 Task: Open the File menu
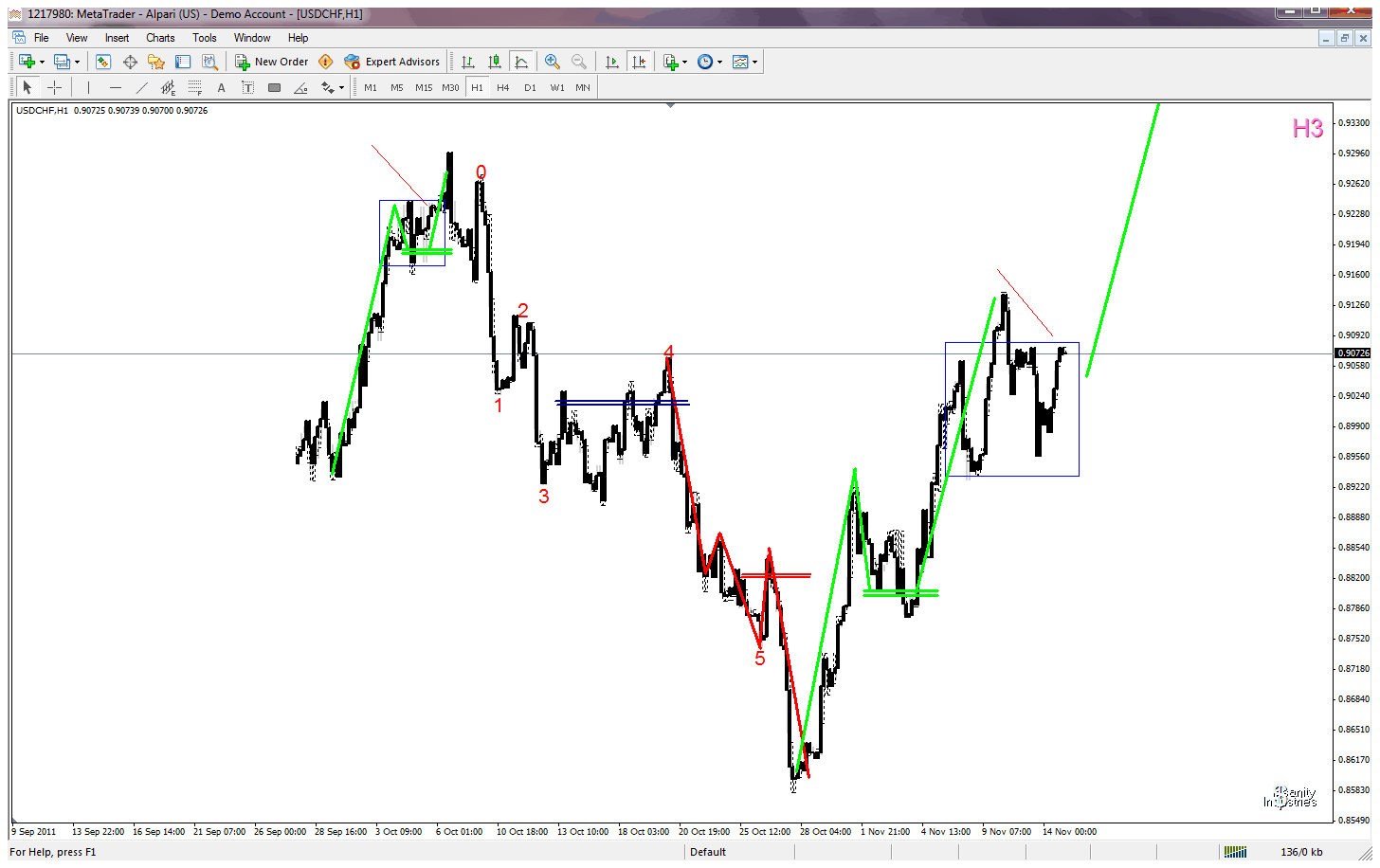[42, 38]
